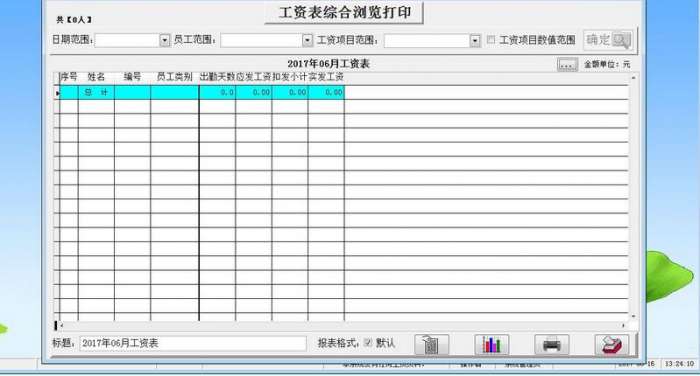Click the red exit icon at bottom right

click(x=612, y=344)
